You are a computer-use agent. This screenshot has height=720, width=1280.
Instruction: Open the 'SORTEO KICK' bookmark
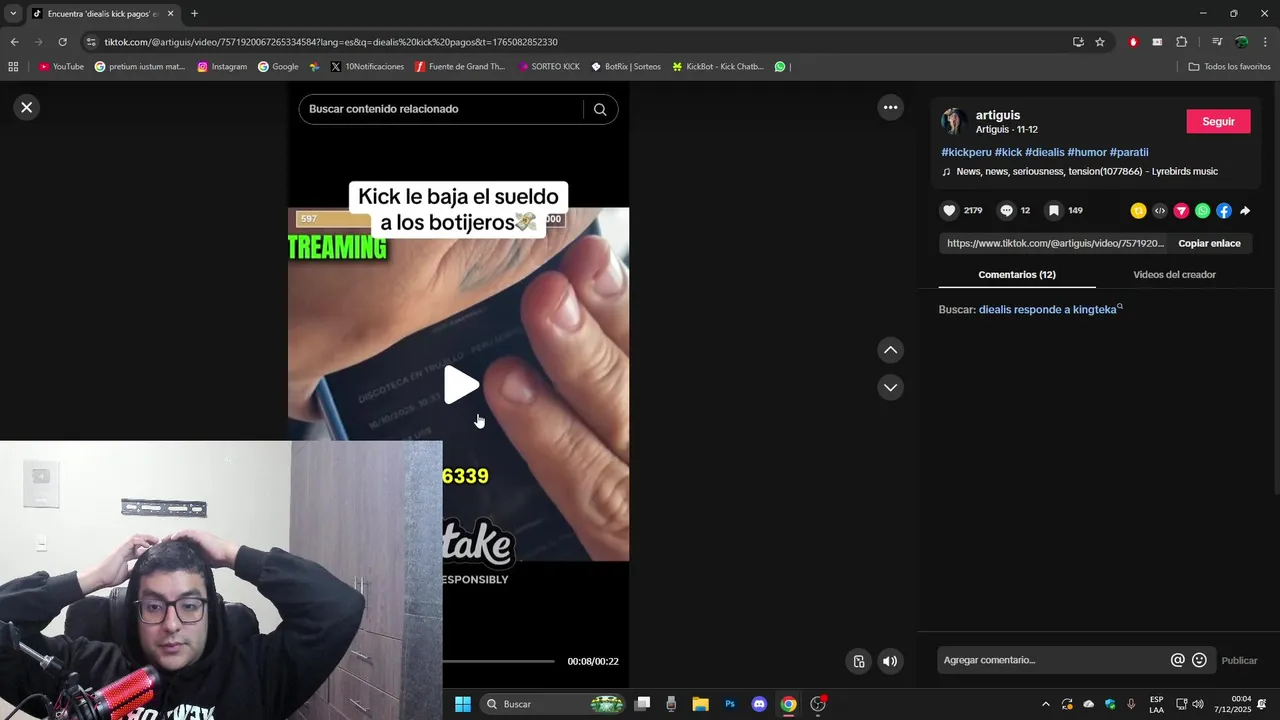click(549, 67)
